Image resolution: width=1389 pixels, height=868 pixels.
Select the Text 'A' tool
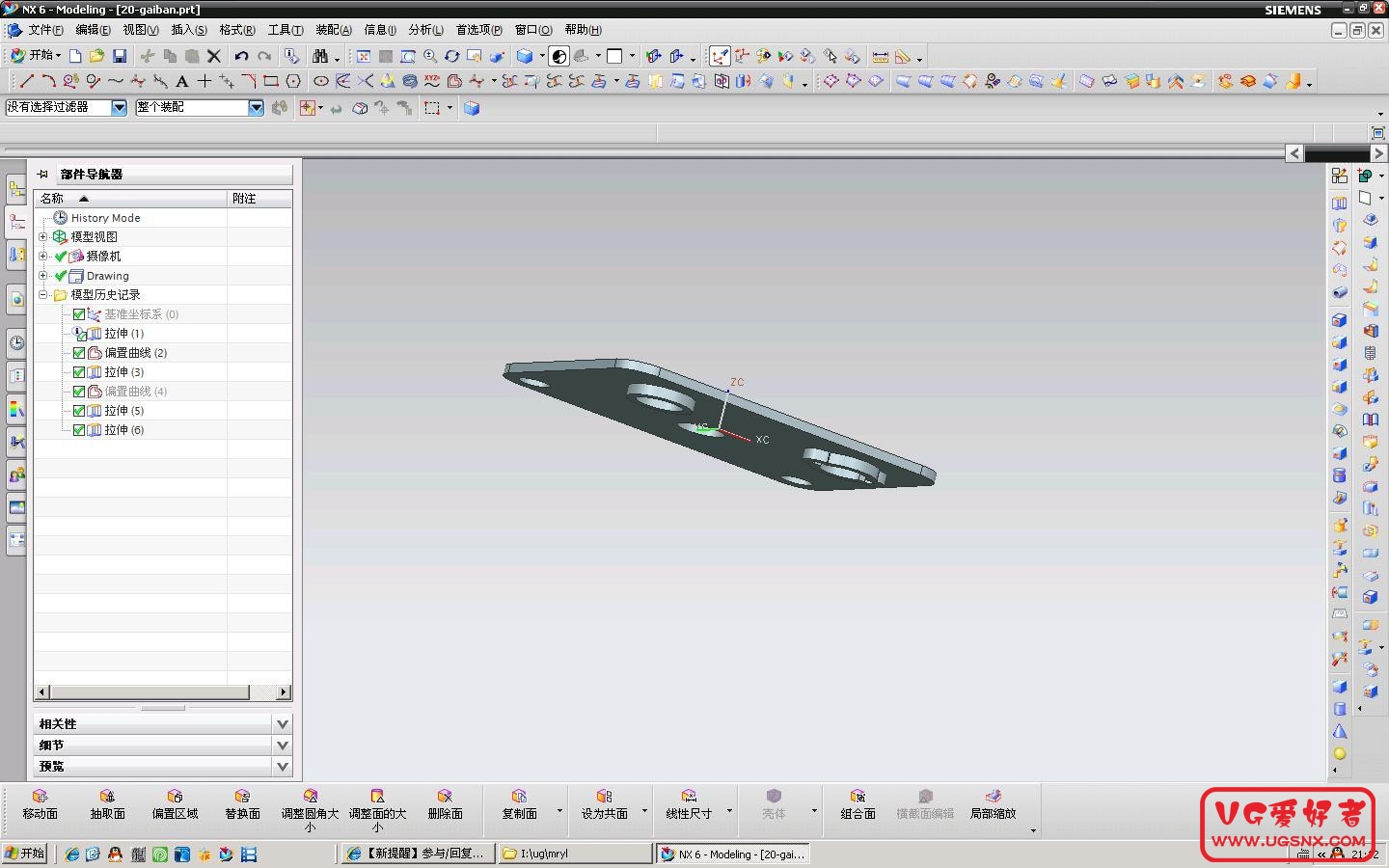(x=181, y=81)
